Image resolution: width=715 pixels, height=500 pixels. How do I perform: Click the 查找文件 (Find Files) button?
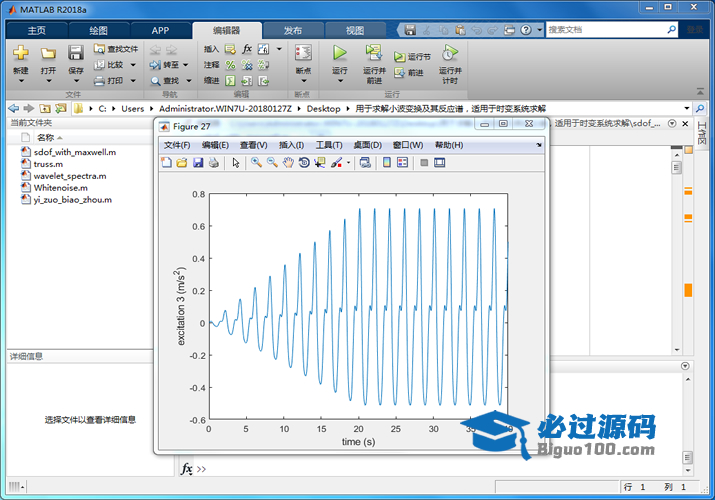tap(116, 48)
